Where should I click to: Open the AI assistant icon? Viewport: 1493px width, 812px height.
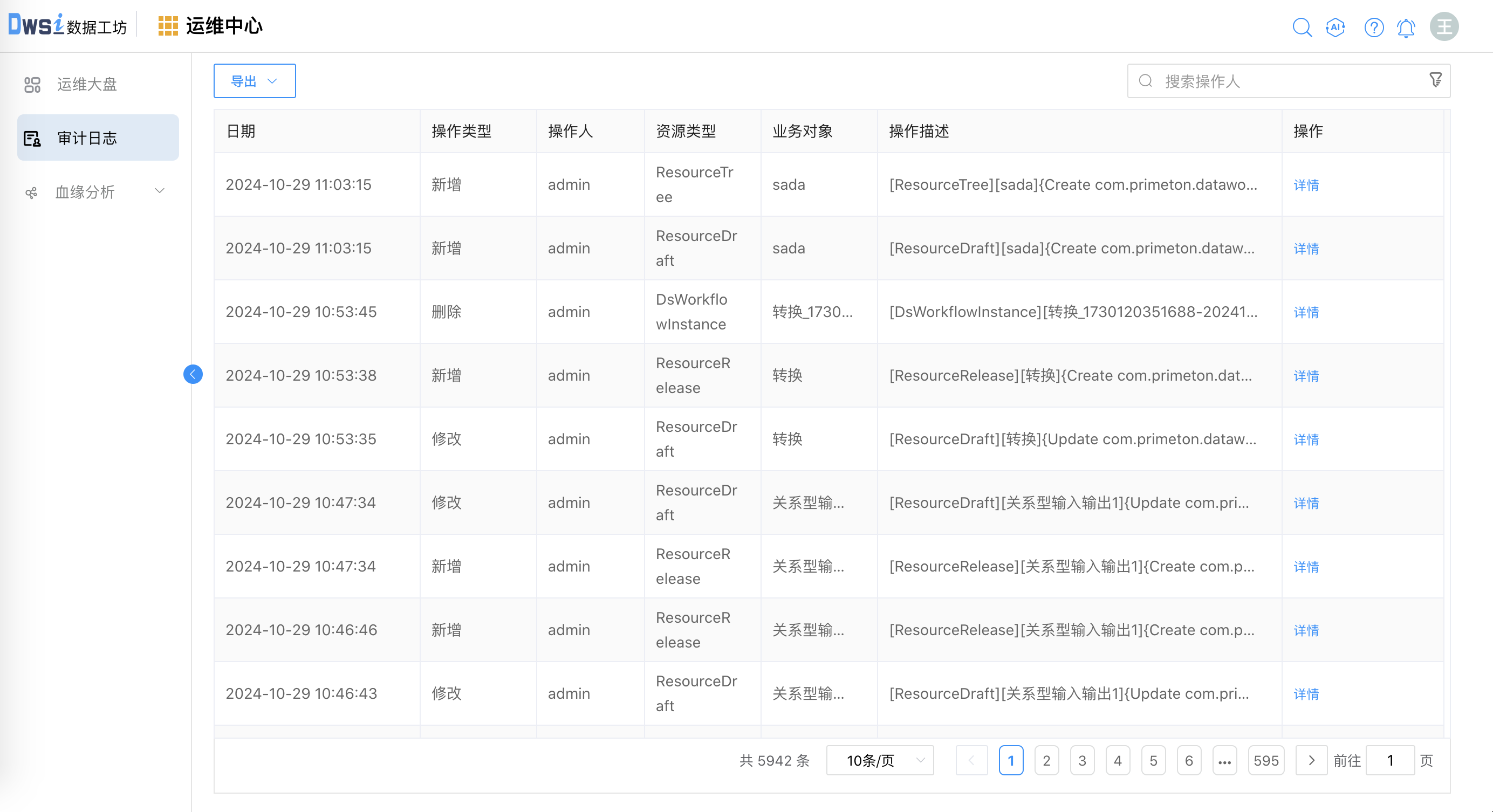tap(1336, 26)
